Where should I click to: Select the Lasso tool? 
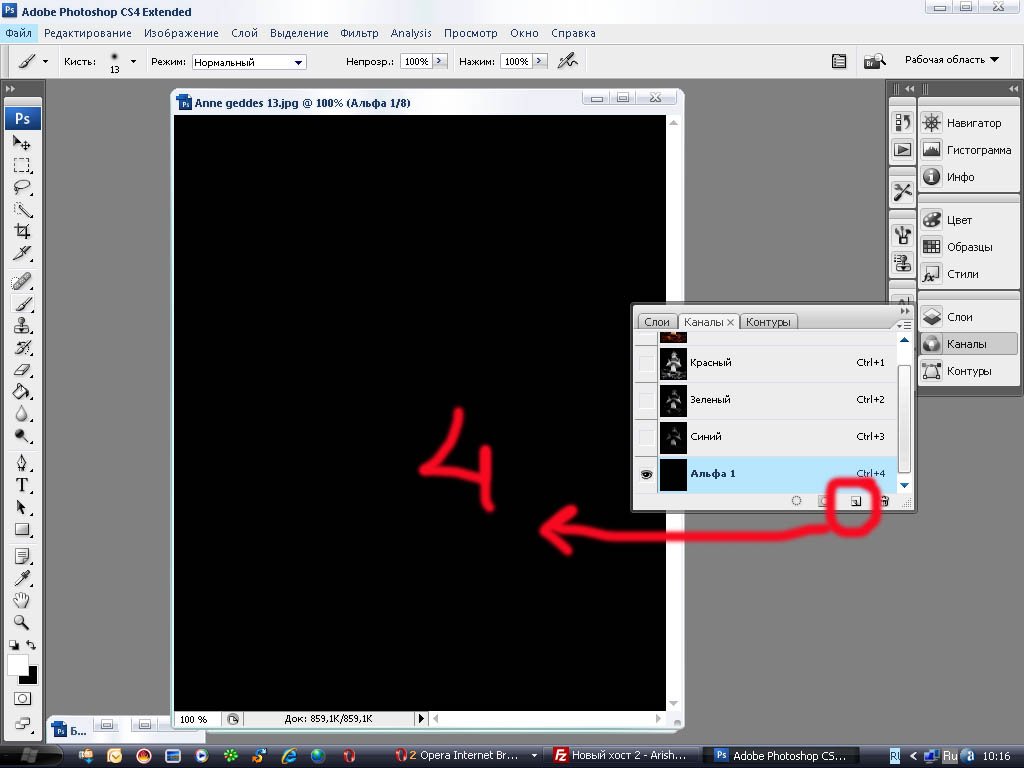coord(22,187)
